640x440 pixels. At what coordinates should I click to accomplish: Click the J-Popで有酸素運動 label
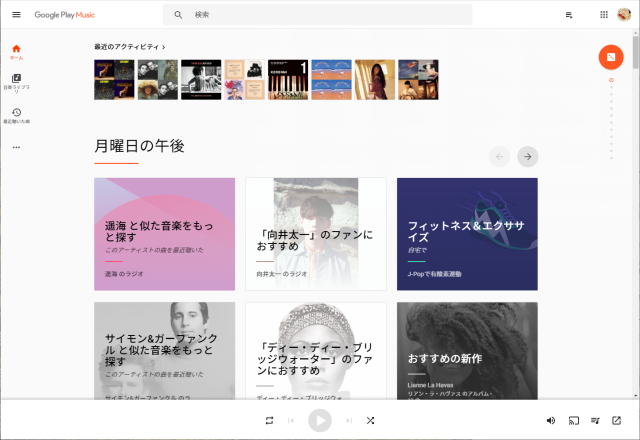tap(434, 274)
